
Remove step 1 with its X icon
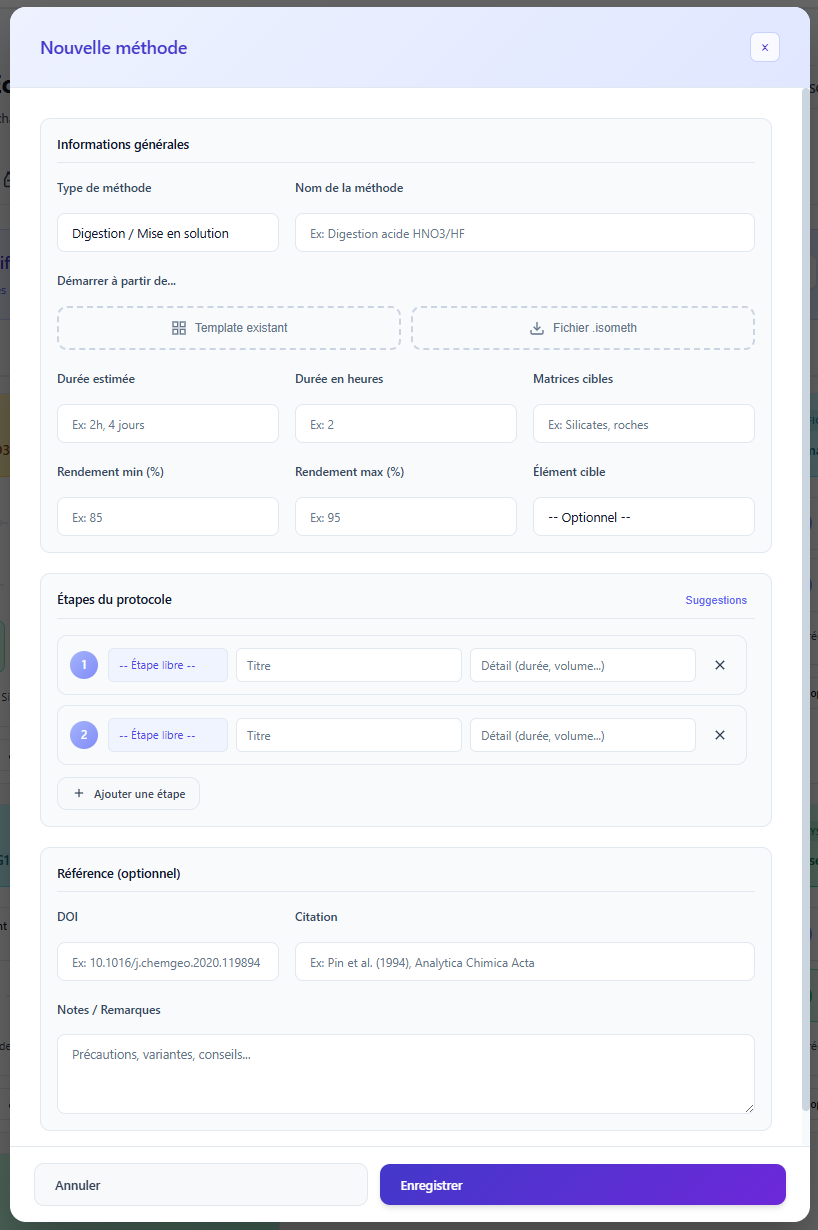point(720,665)
